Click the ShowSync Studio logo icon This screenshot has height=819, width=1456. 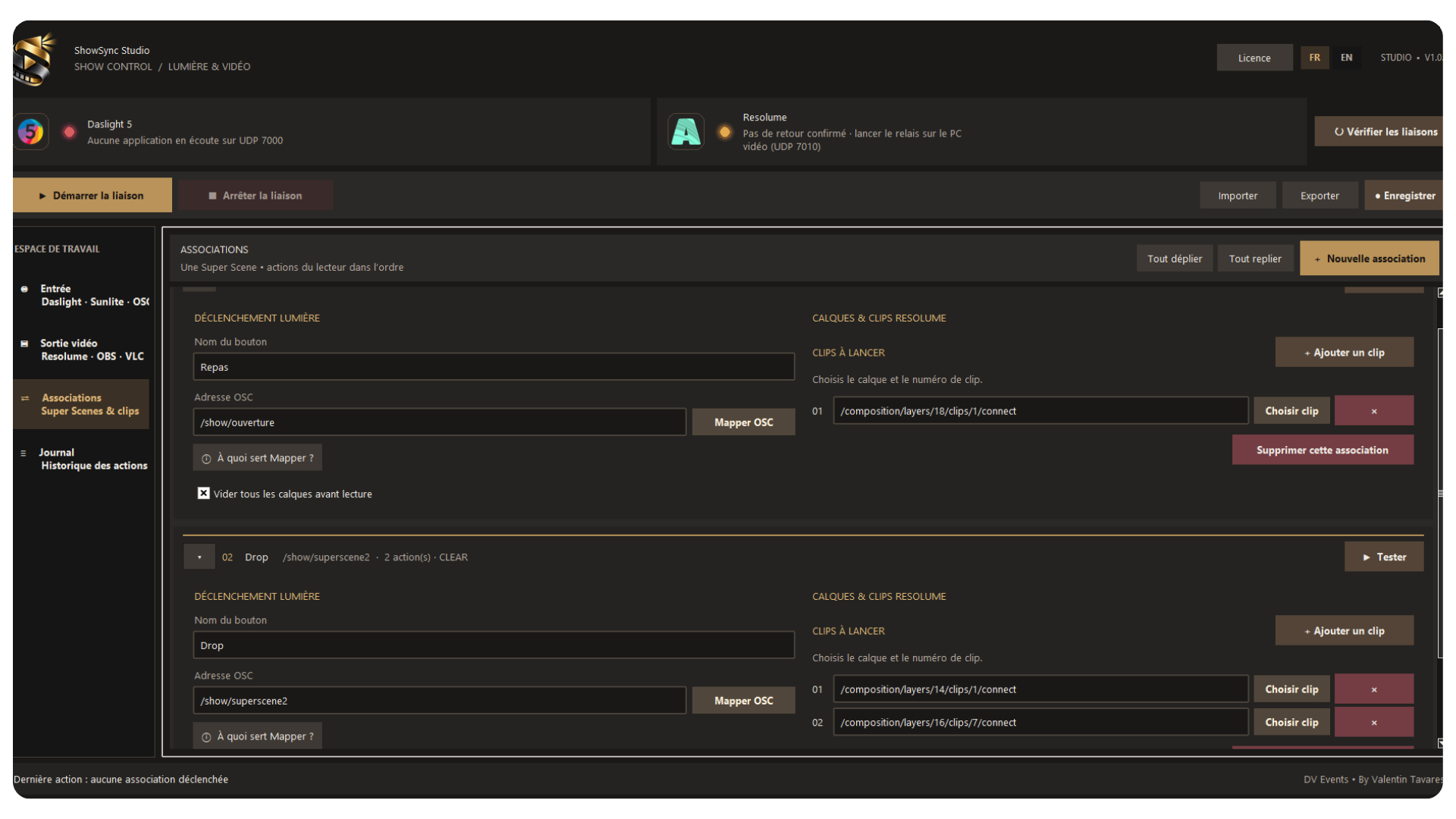(x=35, y=59)
